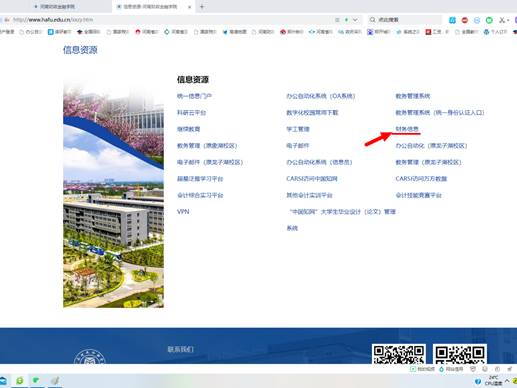Close the active 信息资源 tab
The width and height of the screenshot is (517, 388).
tap(189, 7)
